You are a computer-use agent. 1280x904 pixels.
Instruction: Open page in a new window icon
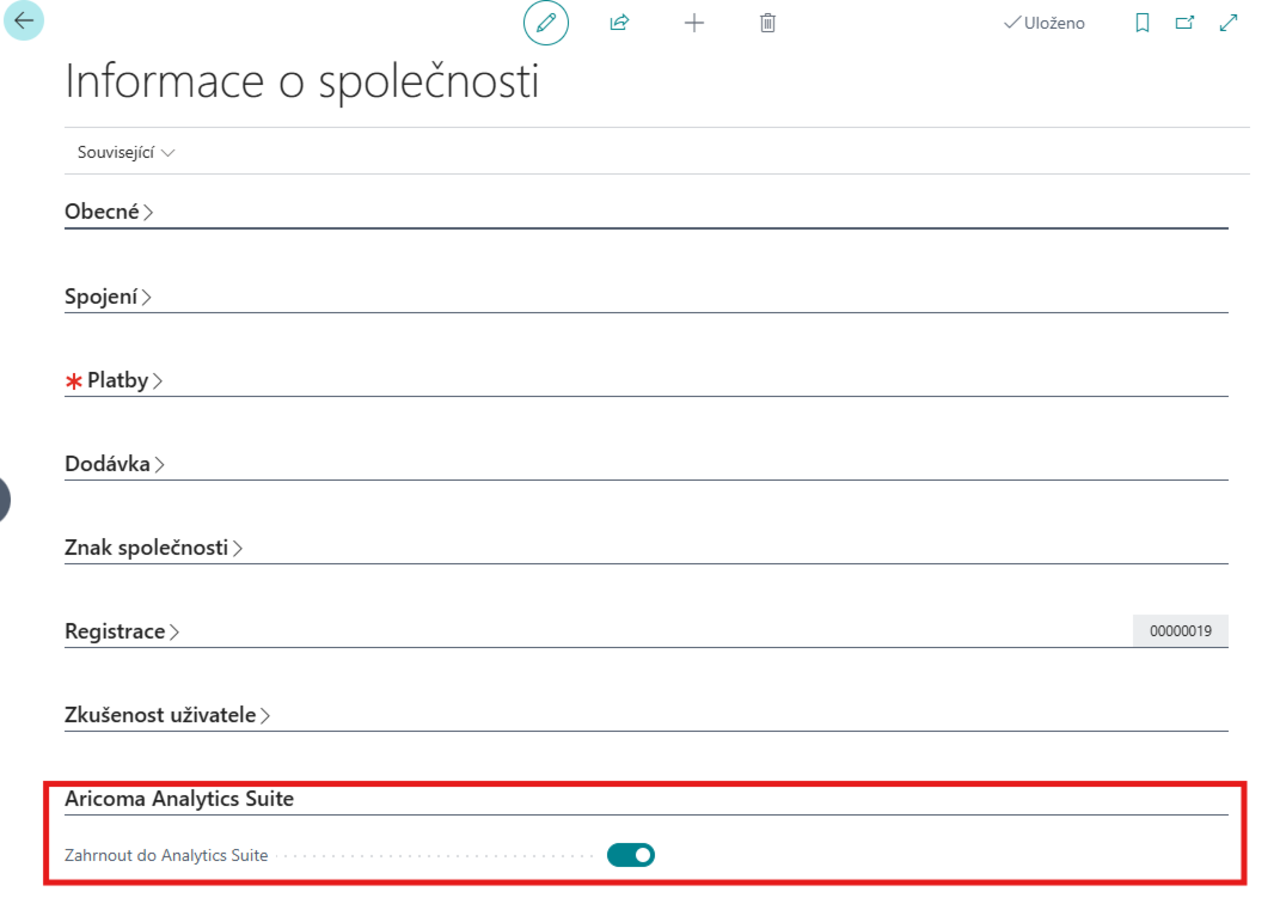click(1183, 22)
